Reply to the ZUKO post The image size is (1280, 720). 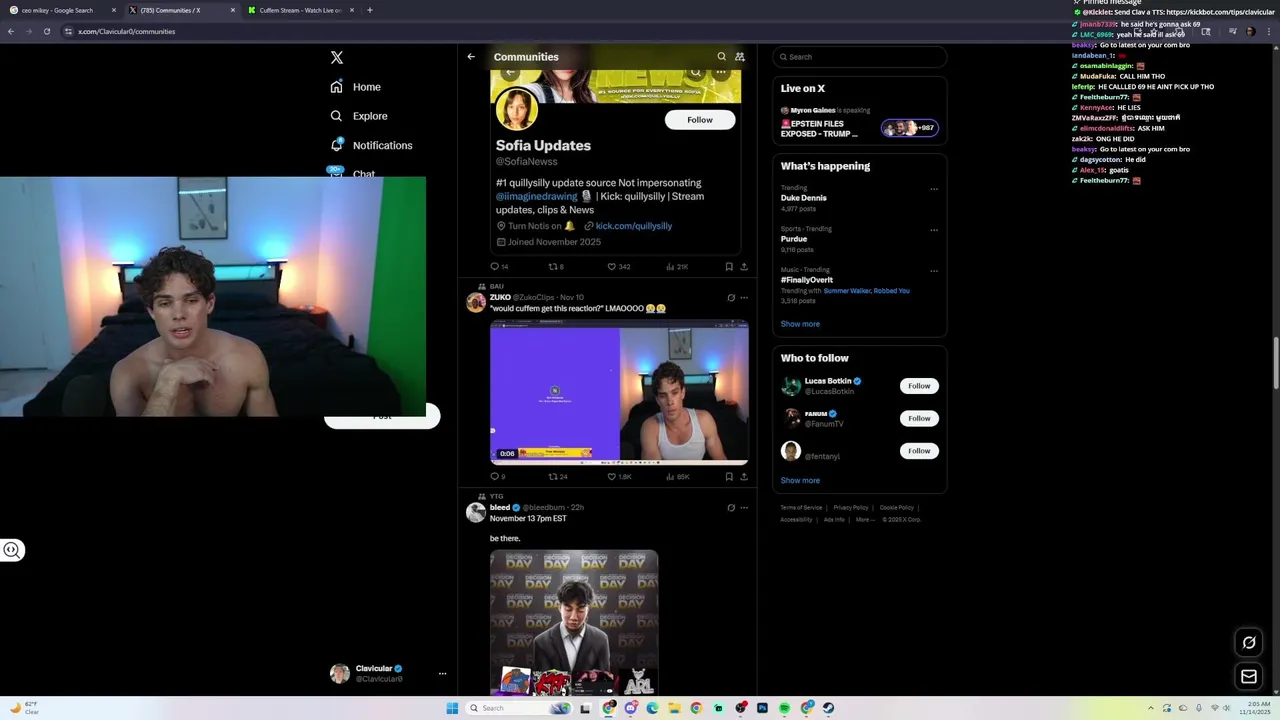coord(497,477)
